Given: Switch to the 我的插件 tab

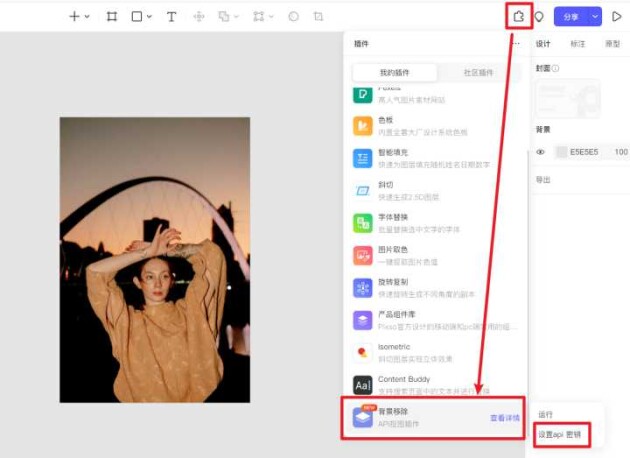Looking at the screenshot, I should [x=394, y=73].
